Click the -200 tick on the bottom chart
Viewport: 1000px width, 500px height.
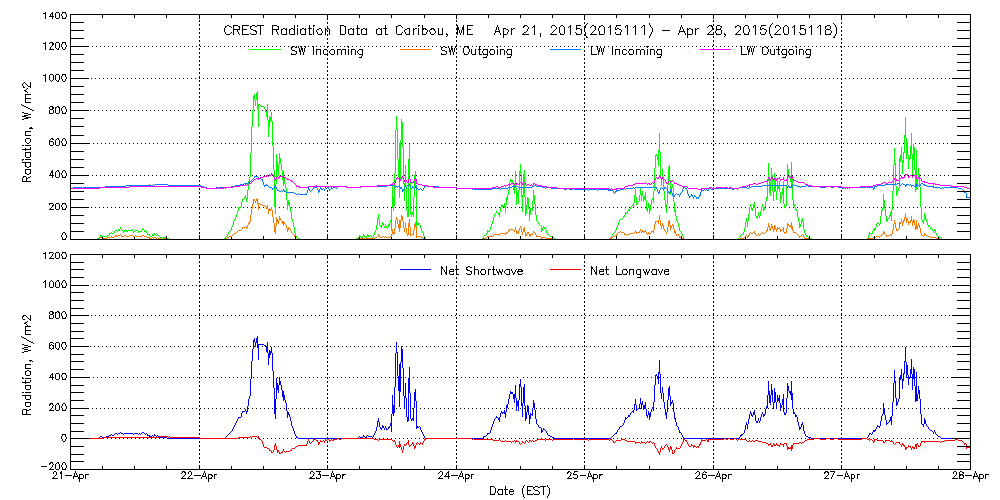54,466
